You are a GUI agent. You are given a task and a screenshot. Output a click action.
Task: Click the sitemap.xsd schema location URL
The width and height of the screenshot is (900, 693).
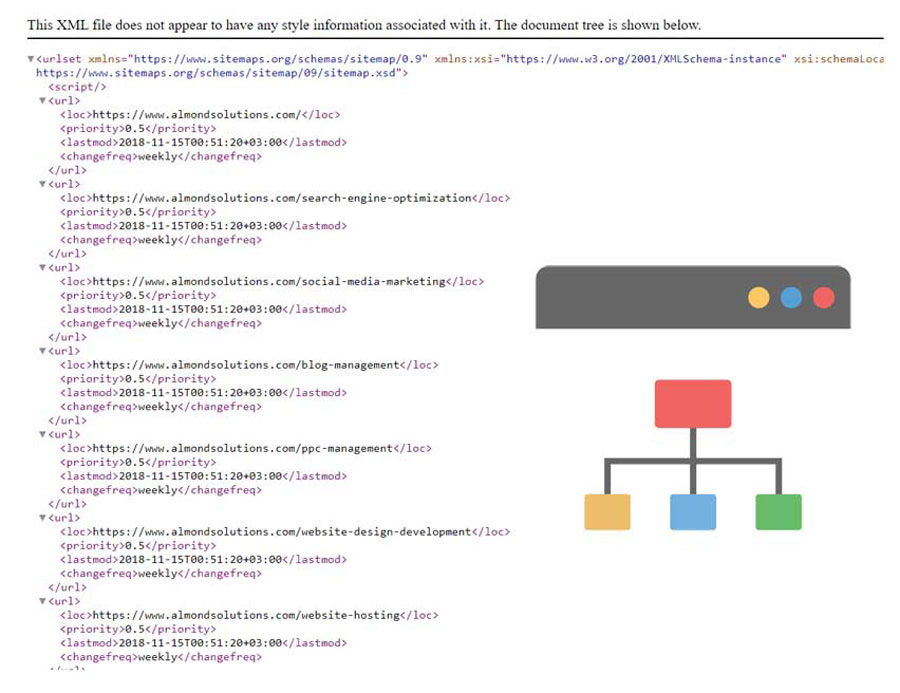pyautogui.click(x=216, y=73)
